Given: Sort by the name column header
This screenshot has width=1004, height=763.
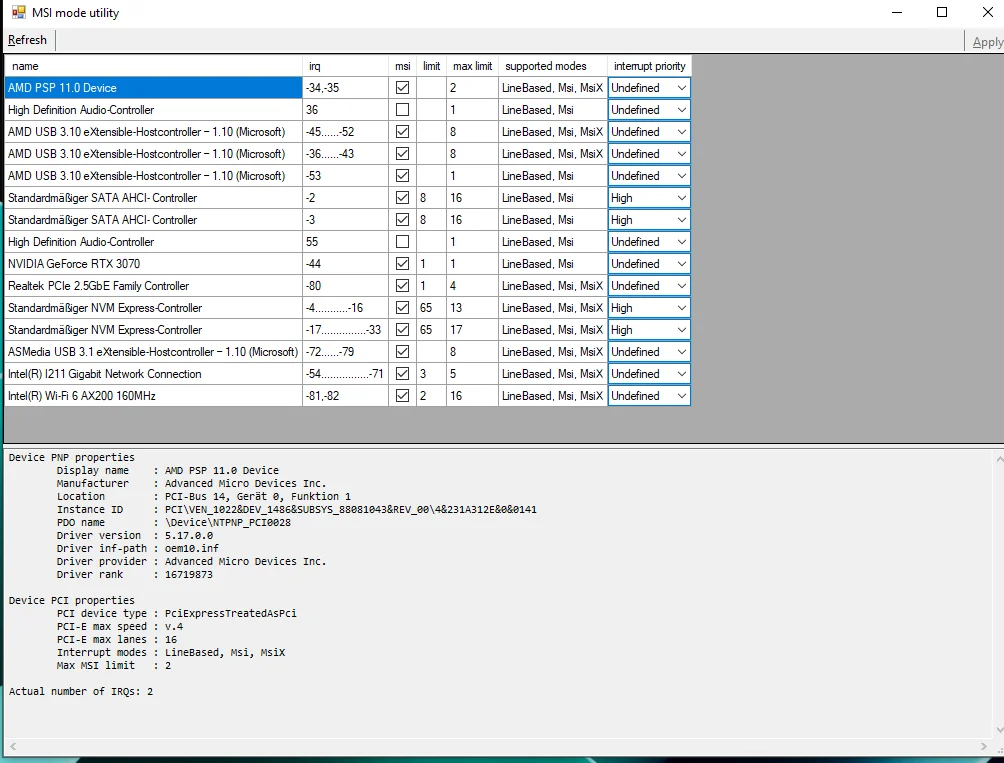Looking at the screenshot, I should [154, 66].
